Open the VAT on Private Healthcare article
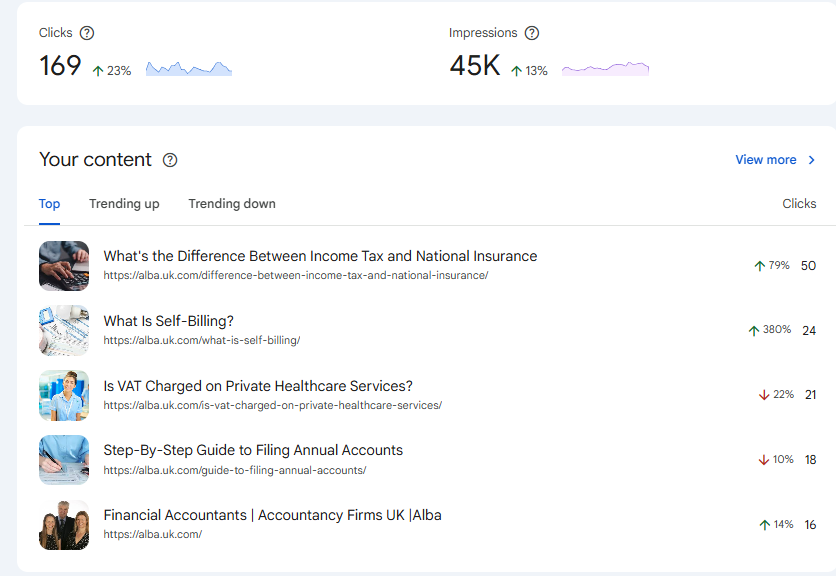 point(258,386)
